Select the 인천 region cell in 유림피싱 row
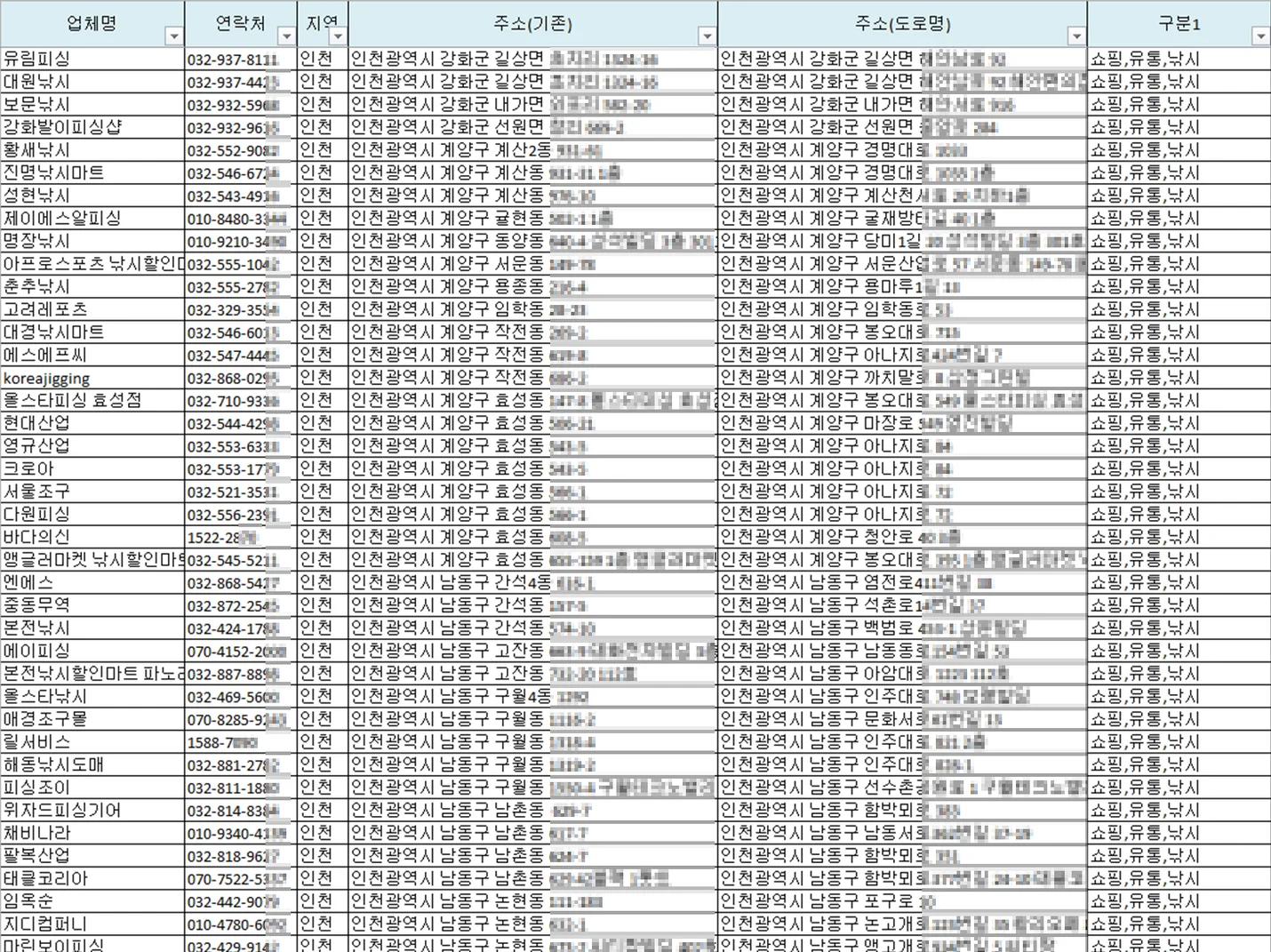 tap(323, 59)
